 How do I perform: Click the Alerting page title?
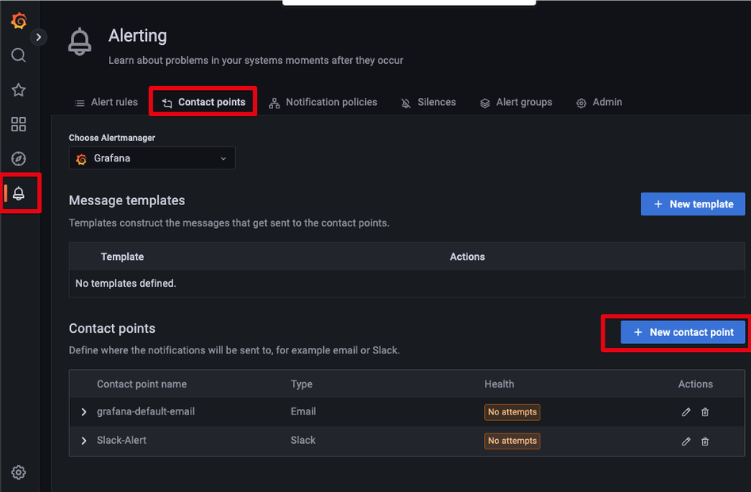137,36
